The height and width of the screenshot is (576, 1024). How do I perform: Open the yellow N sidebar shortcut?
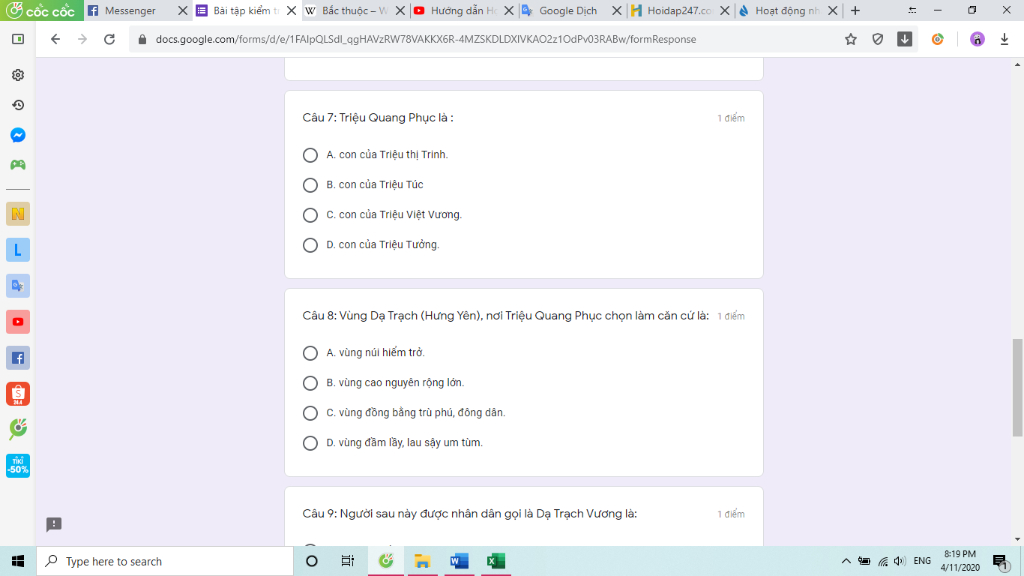click(18, 214)
